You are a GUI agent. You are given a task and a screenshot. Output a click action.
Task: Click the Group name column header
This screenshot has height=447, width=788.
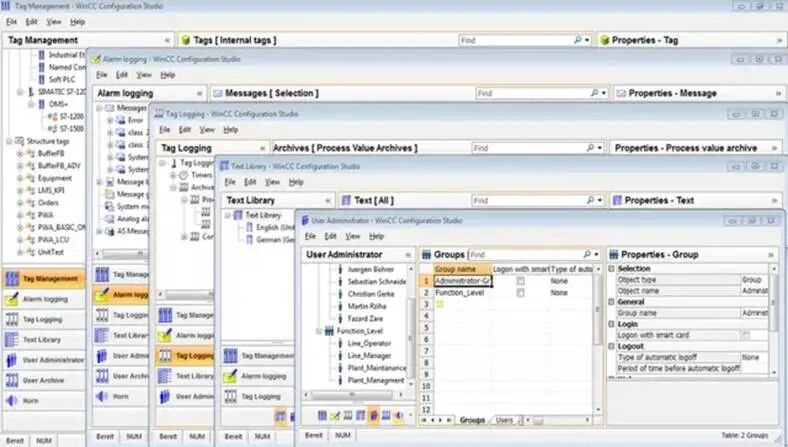[x=462, y=269]
